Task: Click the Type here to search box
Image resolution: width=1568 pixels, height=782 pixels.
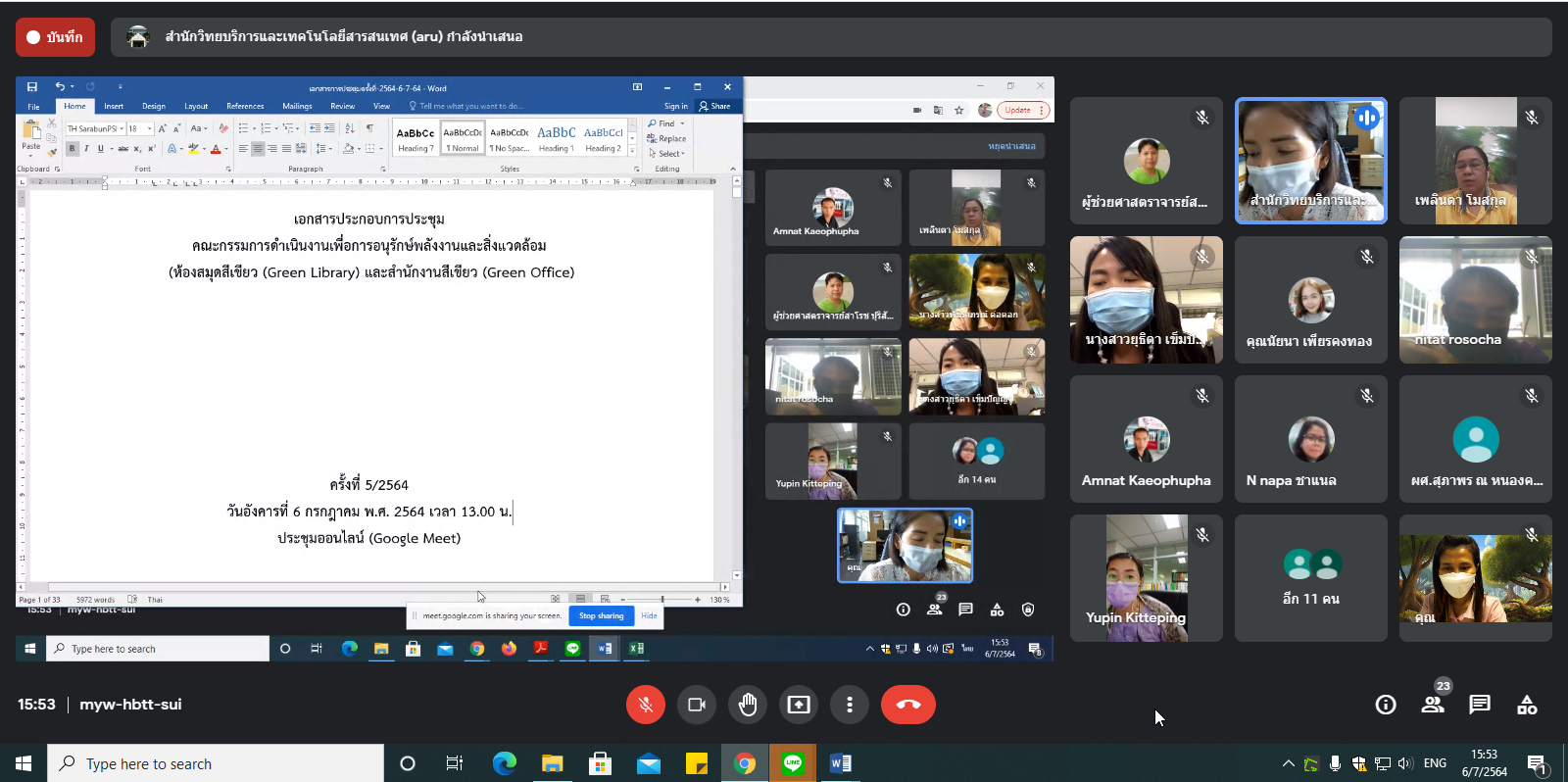Action: tap(216, 763)
